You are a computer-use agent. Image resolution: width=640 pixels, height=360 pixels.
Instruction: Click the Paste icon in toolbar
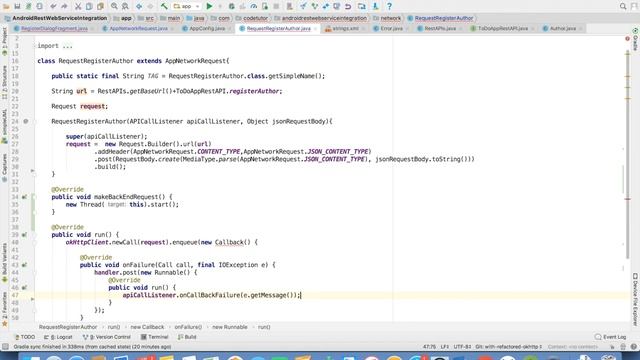(x=100, y=6)
